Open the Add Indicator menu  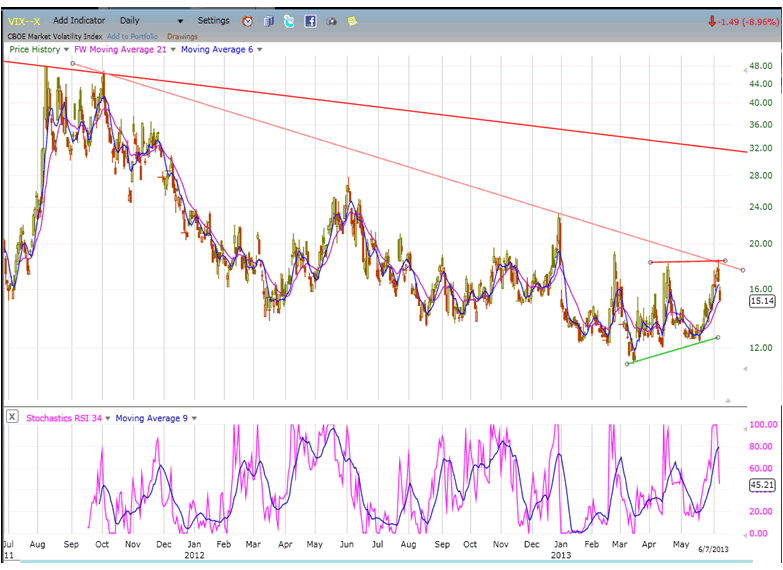click(78, 20)
